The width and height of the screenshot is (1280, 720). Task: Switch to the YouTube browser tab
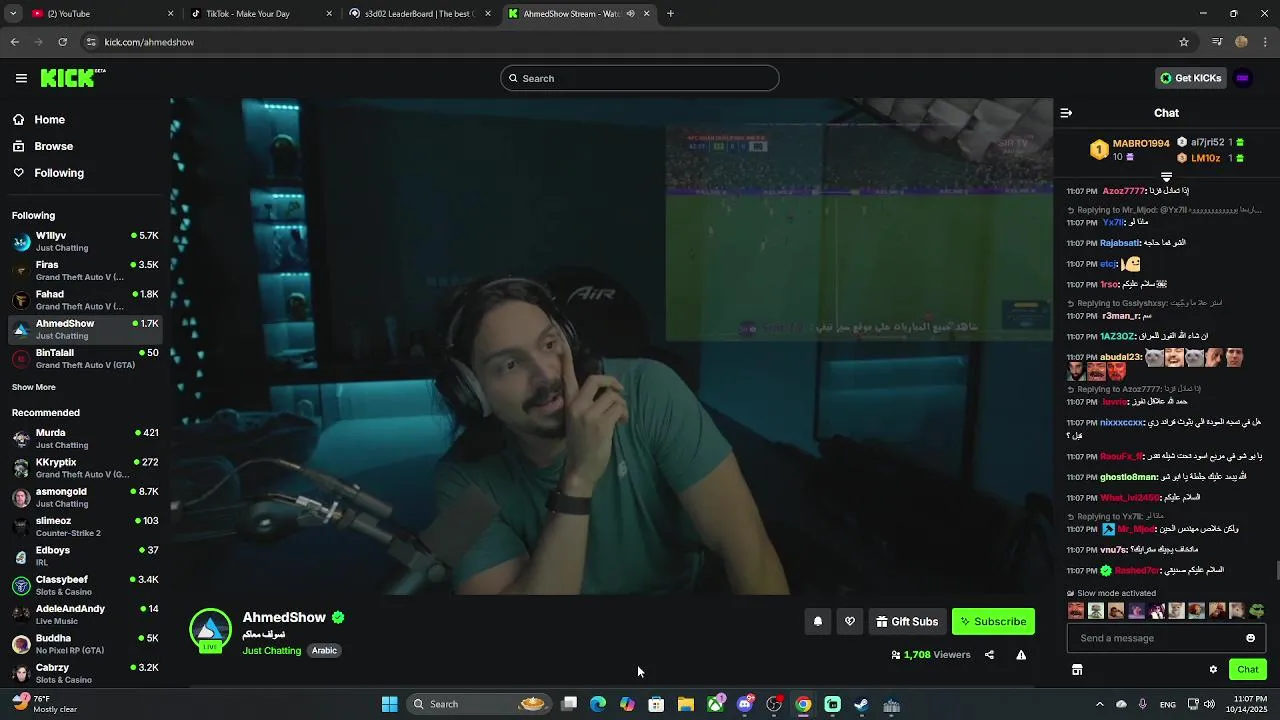[100, 14]
